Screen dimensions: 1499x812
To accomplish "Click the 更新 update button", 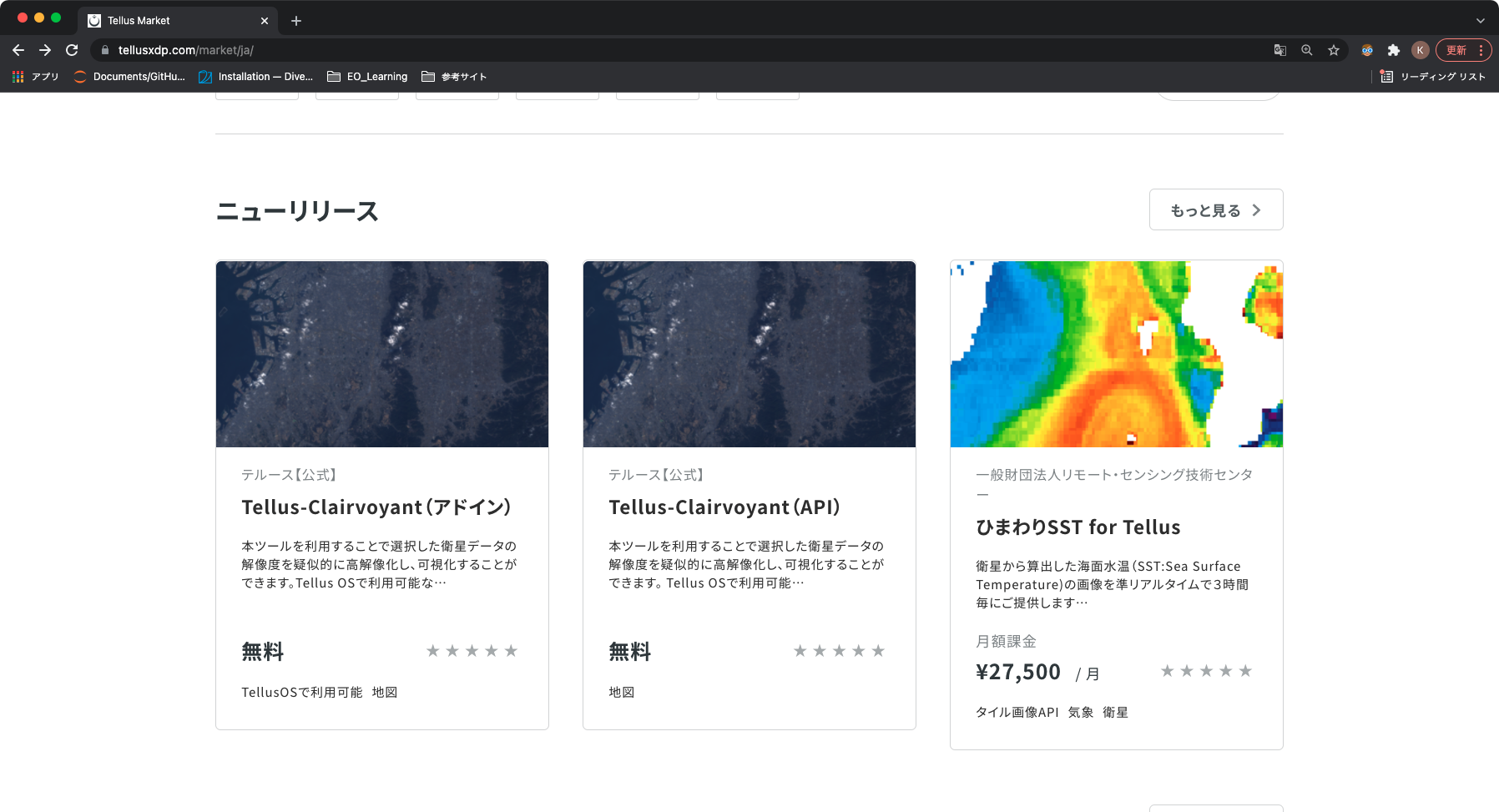I will 1456,50.
